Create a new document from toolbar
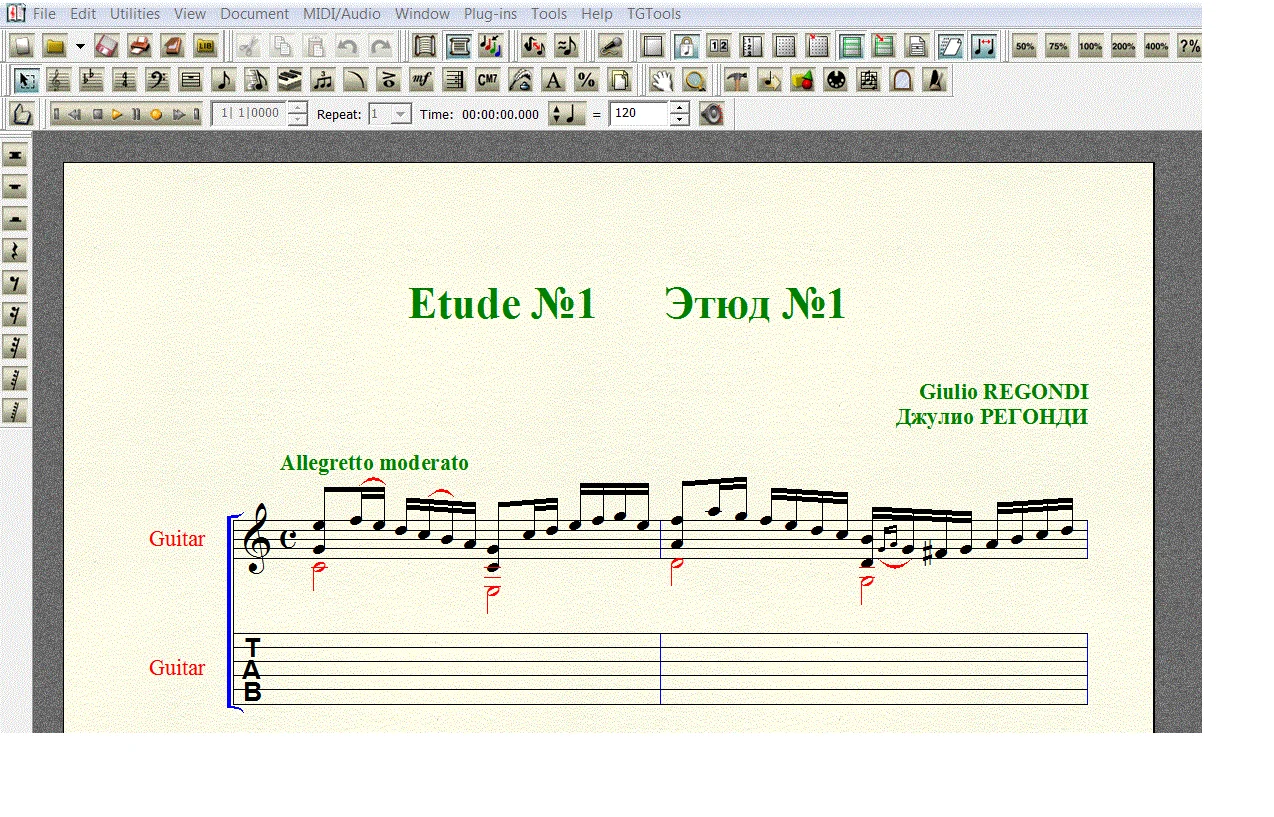 22,46
